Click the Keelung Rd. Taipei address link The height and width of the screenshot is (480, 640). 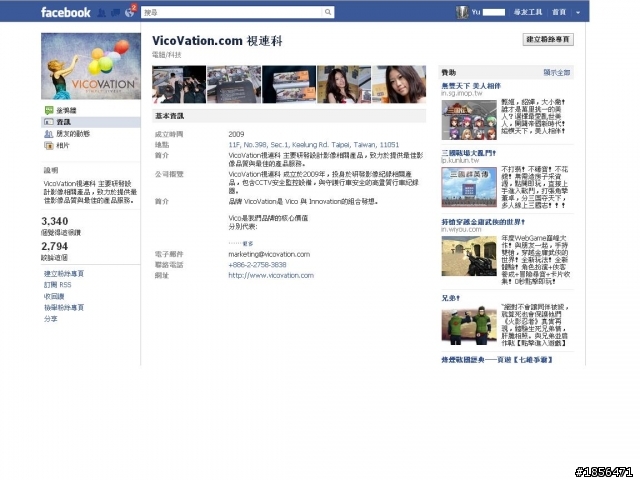tap(313, 144)
